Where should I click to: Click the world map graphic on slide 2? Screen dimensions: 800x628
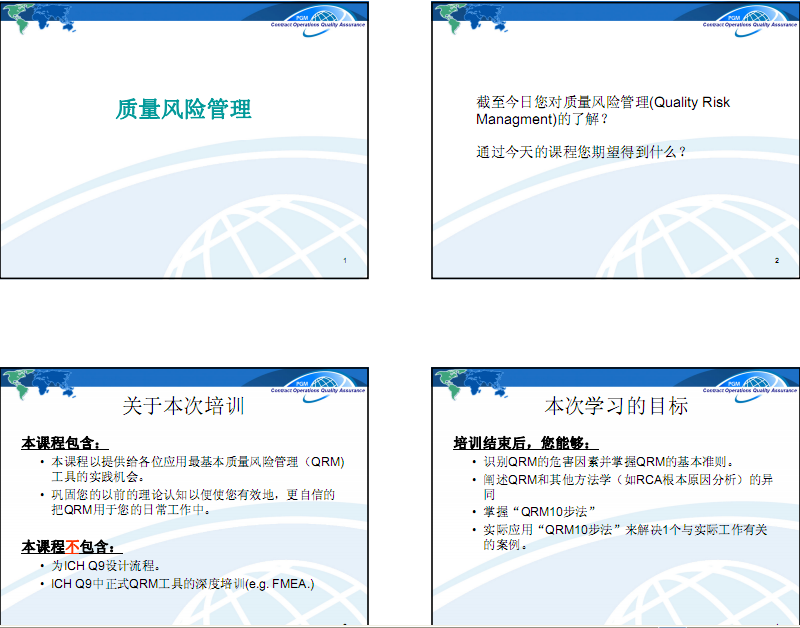(473, 18)
